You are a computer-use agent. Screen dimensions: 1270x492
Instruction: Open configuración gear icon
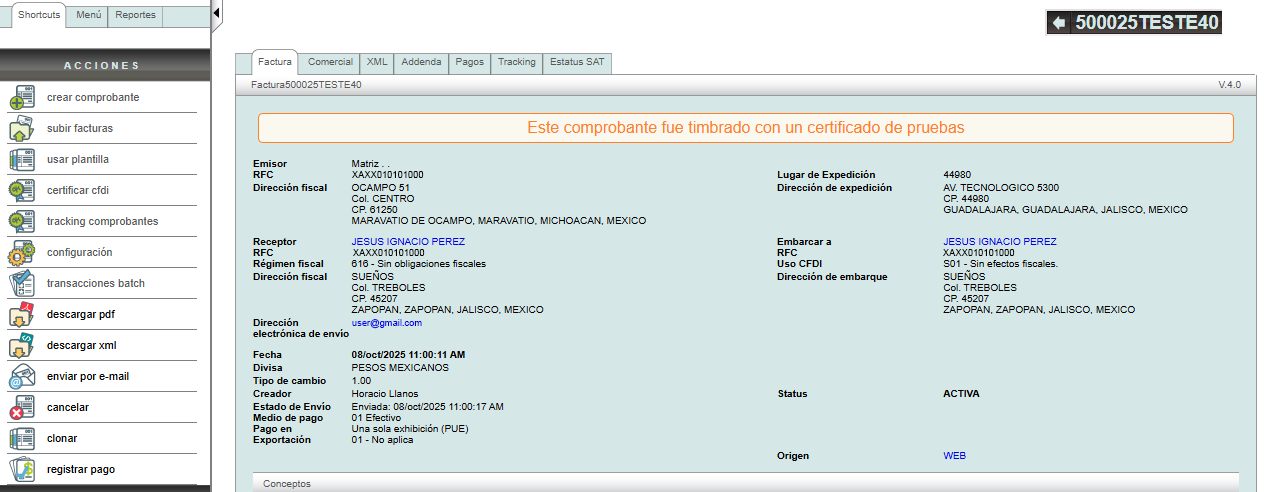coord(22,253)
